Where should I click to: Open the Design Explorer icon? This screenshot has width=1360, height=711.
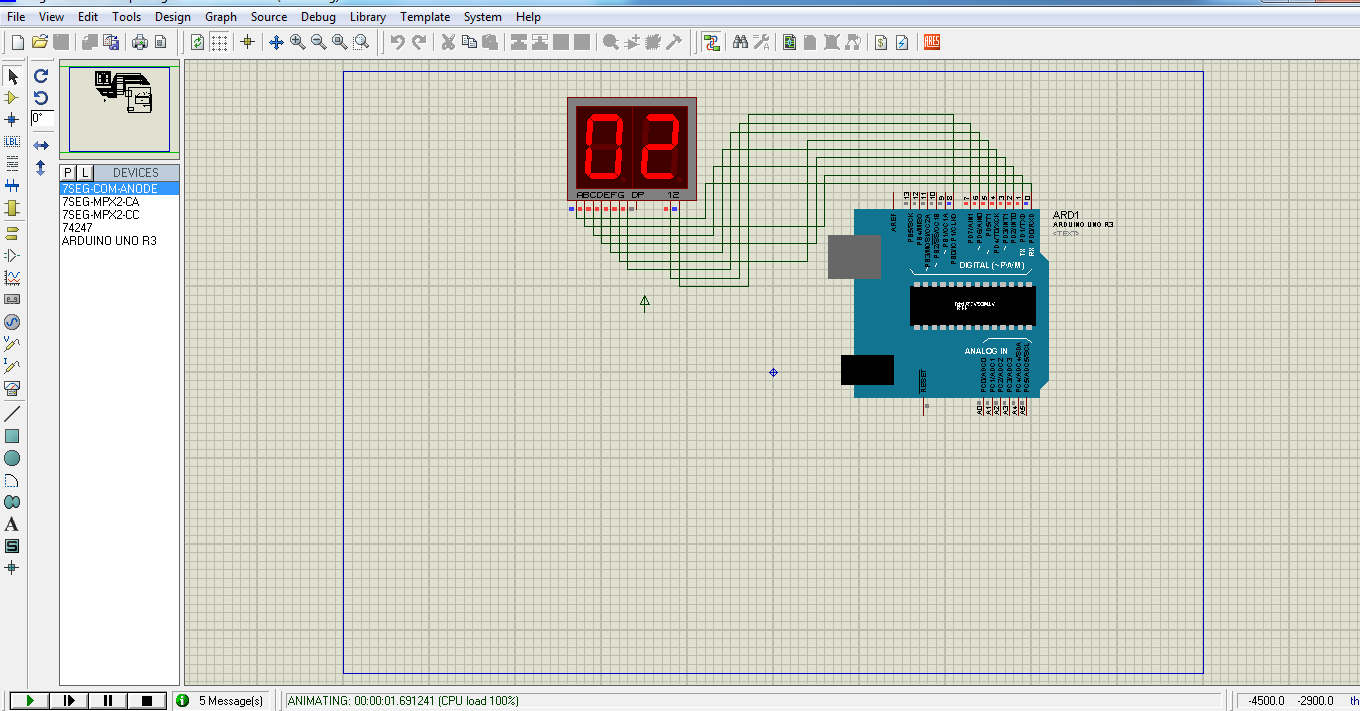click(x=790, y=42)
